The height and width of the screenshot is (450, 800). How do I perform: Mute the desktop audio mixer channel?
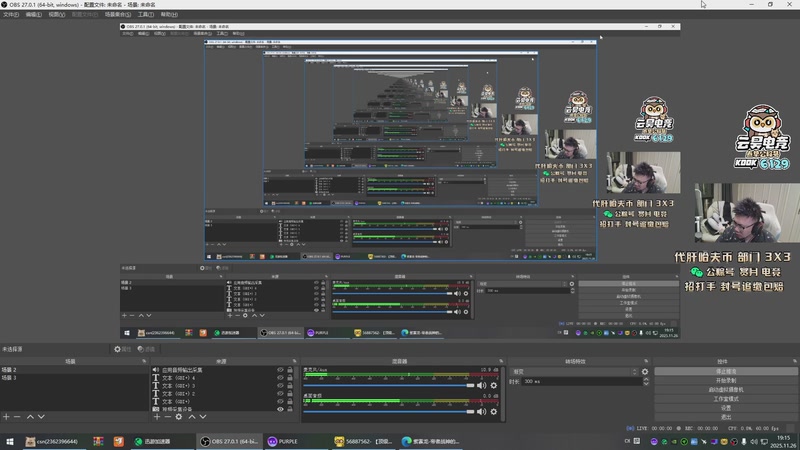point(481,411)
